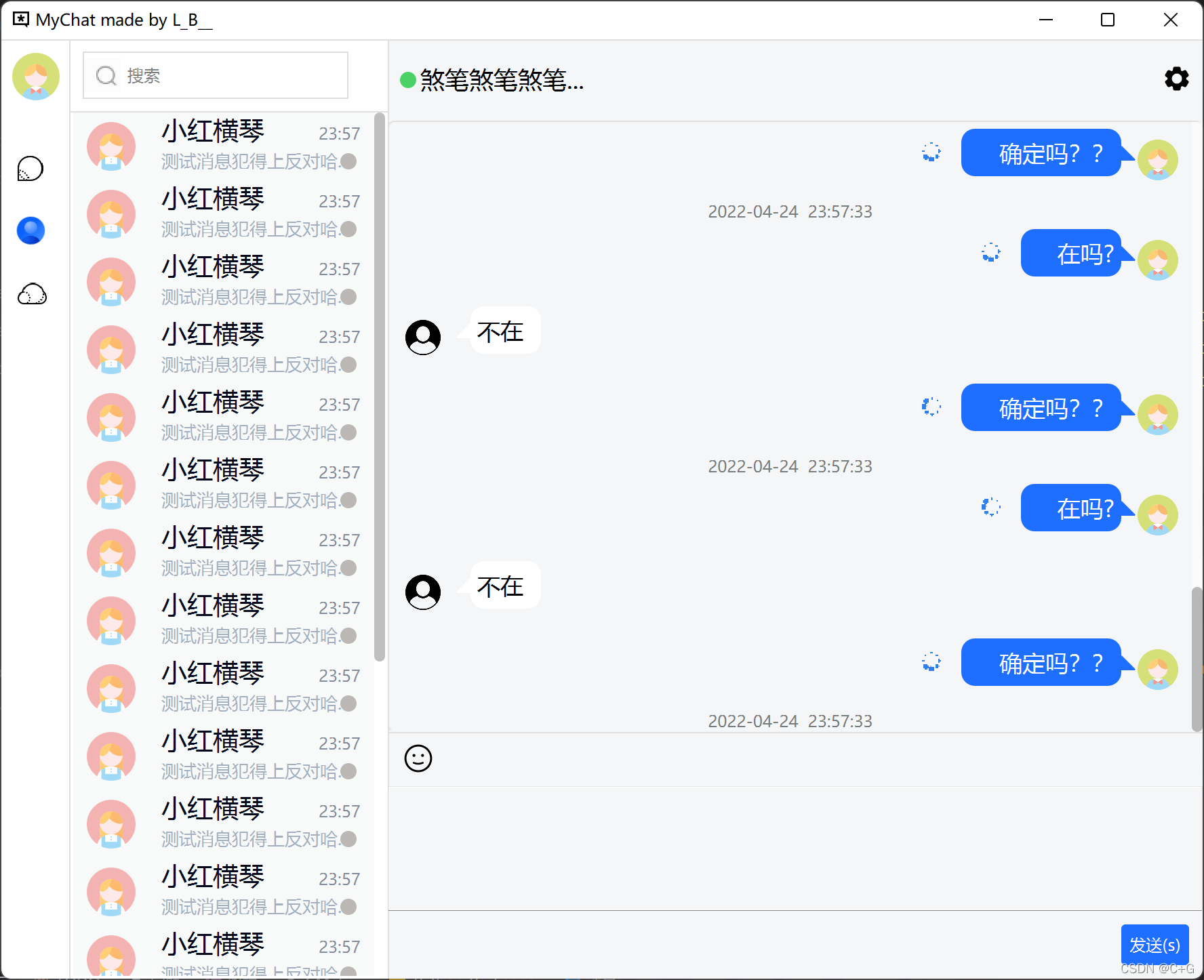Viewport: 1204px width, 980px height.
Task: Select the blue contacts icon in the sidebar
Action: click(x=30, y=230)
